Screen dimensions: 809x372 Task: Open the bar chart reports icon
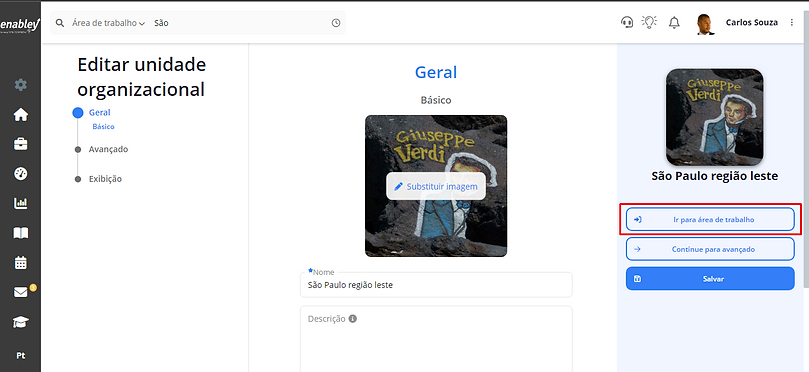point(21,203)
